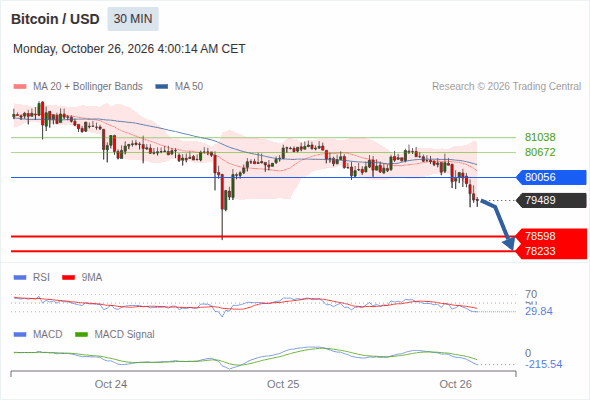Click the red 9MA legend swatch
This screenshot has width=590, height=400.
click(68, 278)
